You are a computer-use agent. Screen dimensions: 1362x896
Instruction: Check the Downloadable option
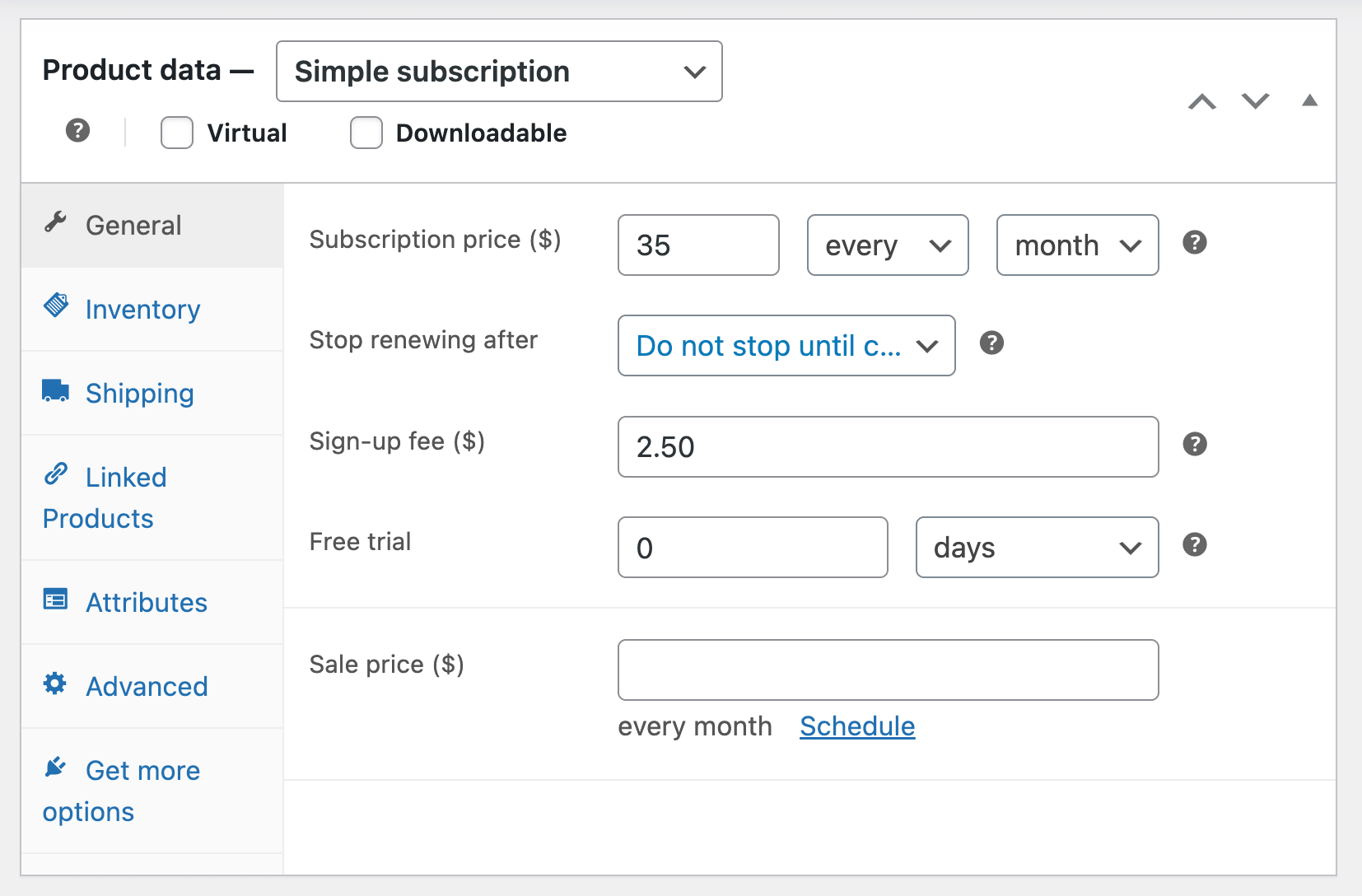(366, 132)
